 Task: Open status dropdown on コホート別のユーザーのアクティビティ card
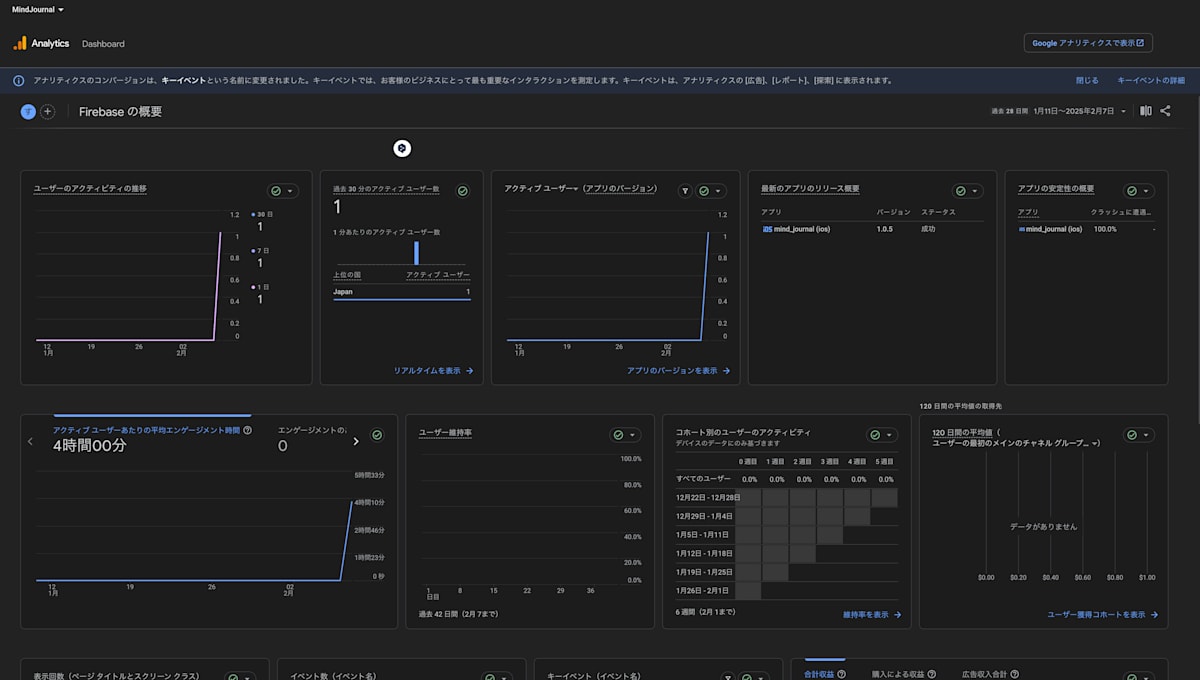882,435
